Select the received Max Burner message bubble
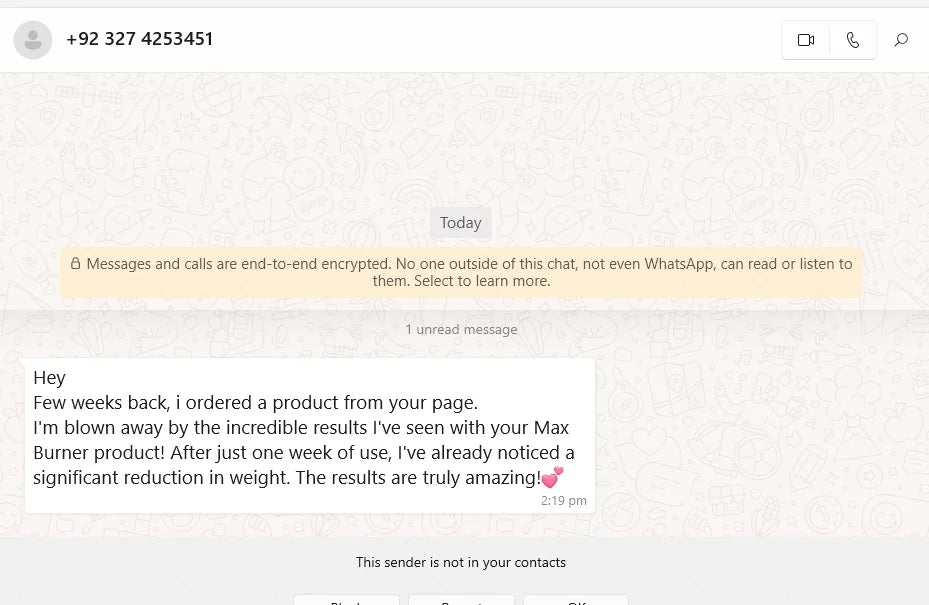 310,436
